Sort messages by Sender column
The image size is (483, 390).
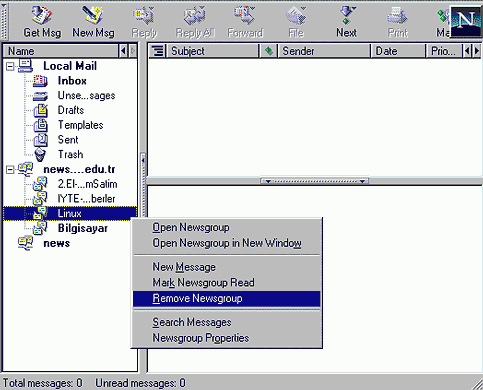(x=324, y=51)
